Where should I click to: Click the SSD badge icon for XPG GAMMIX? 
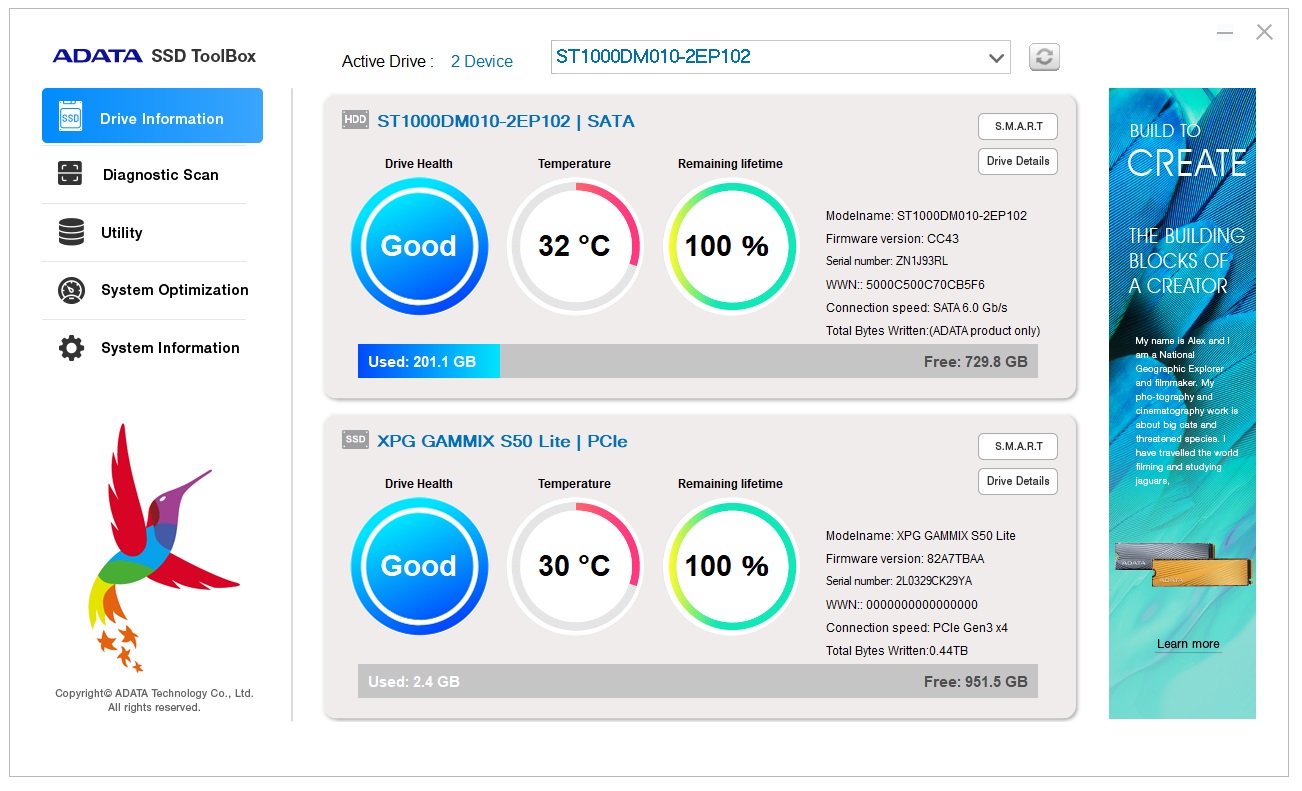pos(355,440)
